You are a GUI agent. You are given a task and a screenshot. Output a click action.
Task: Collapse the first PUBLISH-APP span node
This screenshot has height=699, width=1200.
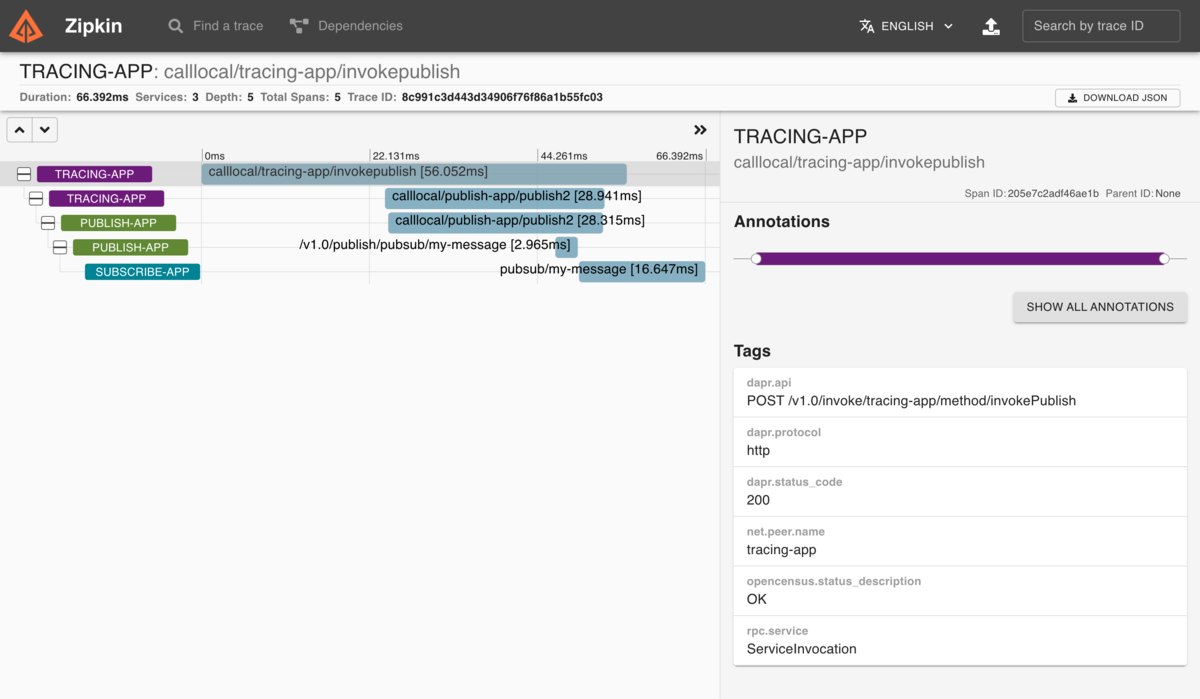coord(48,223)
